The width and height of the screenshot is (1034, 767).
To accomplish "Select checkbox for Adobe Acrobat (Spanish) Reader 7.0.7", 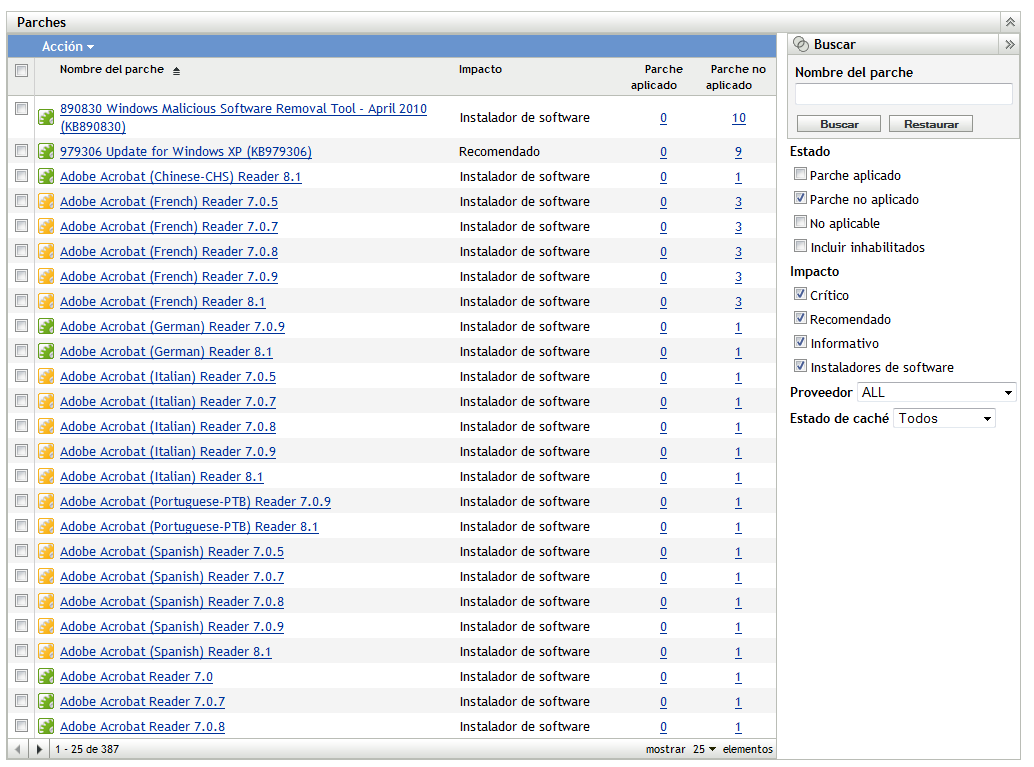I will (22, 576).
